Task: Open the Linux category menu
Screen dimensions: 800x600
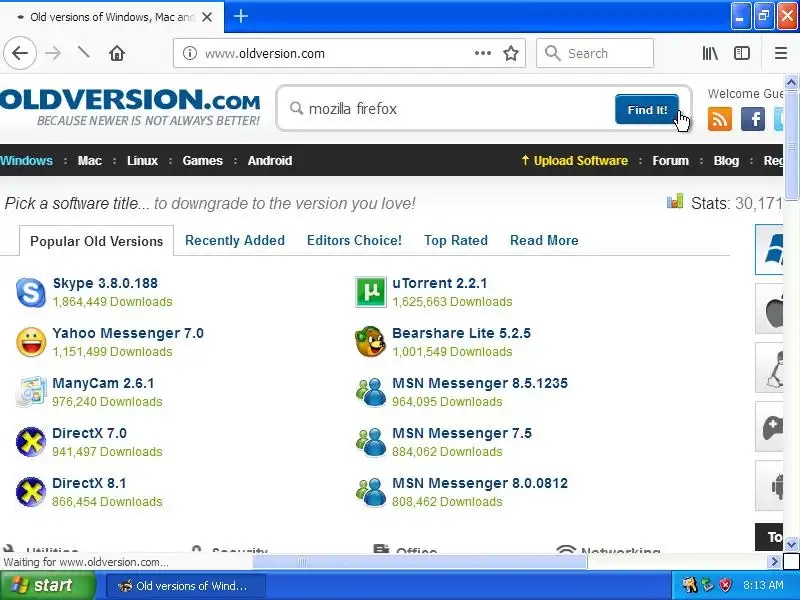Action: (142, 161)
